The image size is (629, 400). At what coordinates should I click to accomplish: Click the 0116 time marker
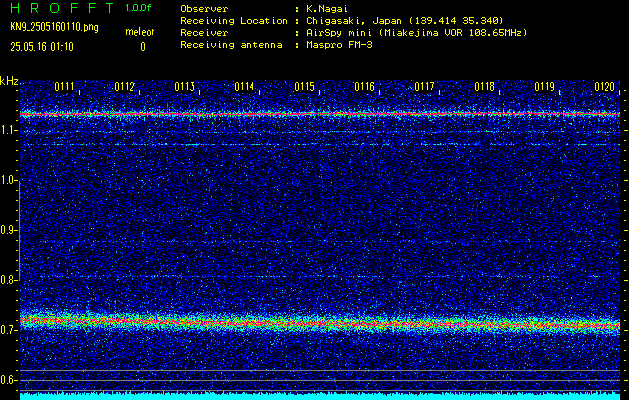click(x=364, y=86)
